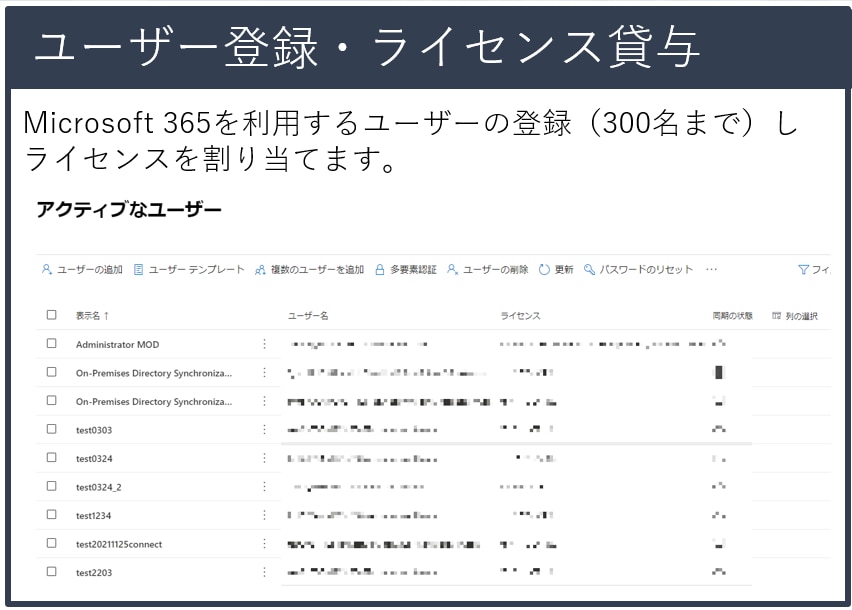The image size is (852, 610).
Task: Click 複数のユーザーを追加 multi-user icon
Action: (260, 269)
